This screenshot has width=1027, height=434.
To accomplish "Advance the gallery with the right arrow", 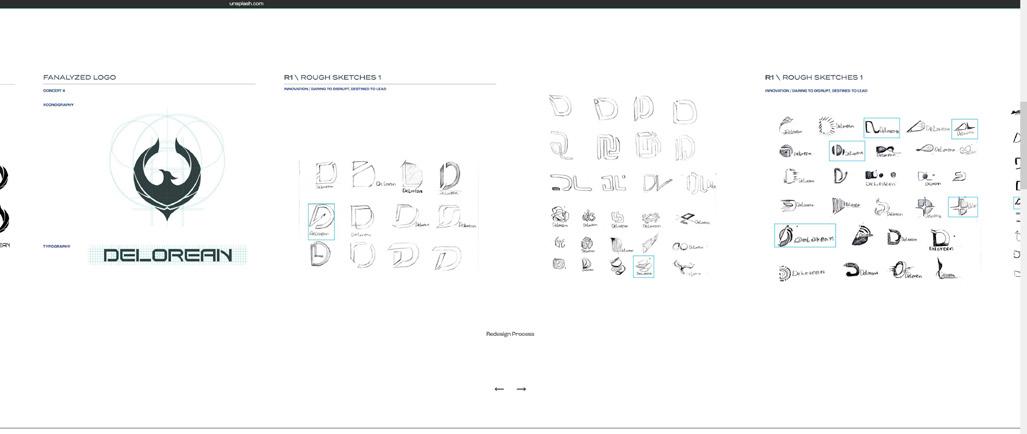I will (521, 389).
